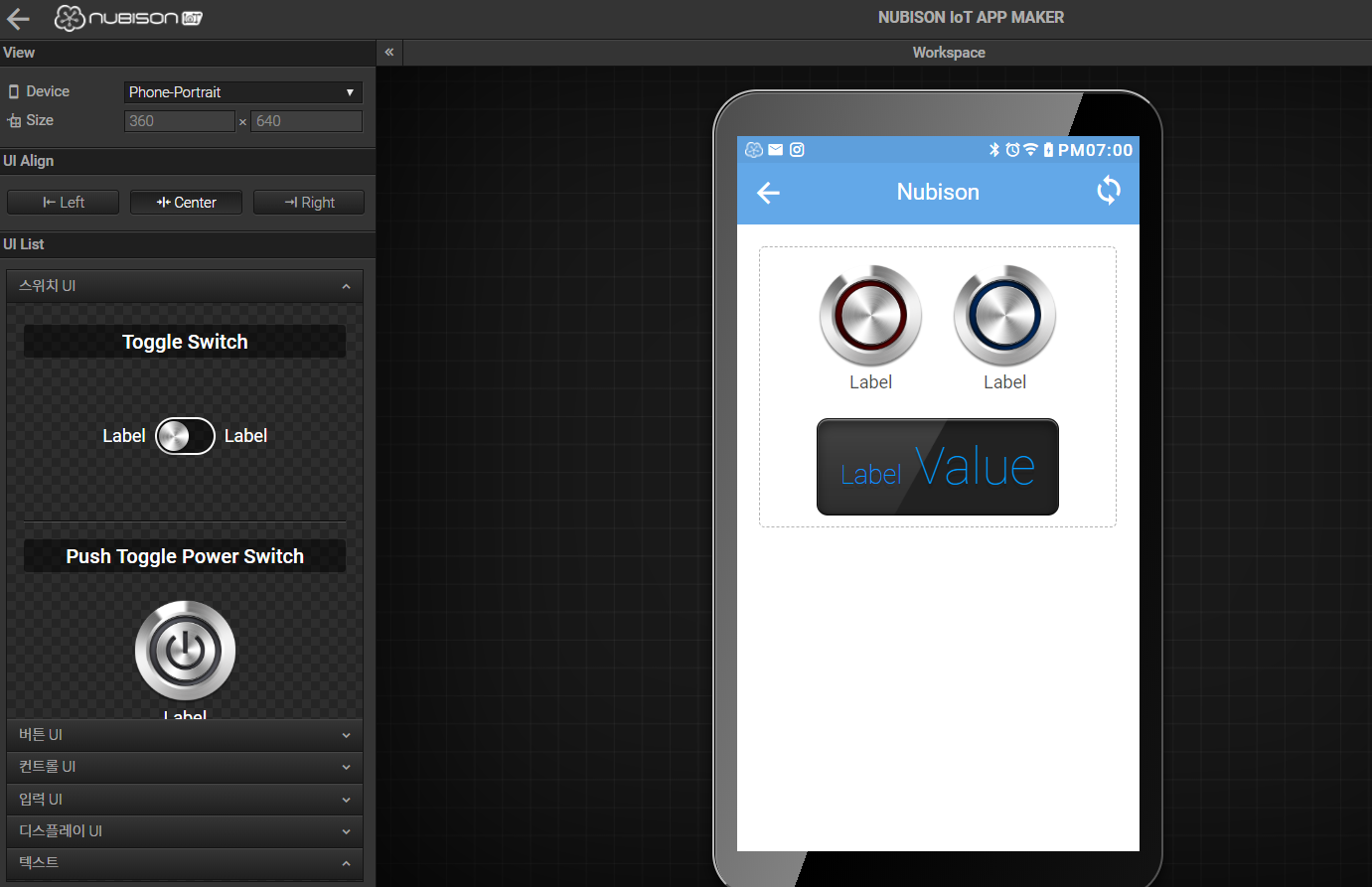Click the mail icon in phone status bar
The image size is (1372, 887).
click(776, 150)
